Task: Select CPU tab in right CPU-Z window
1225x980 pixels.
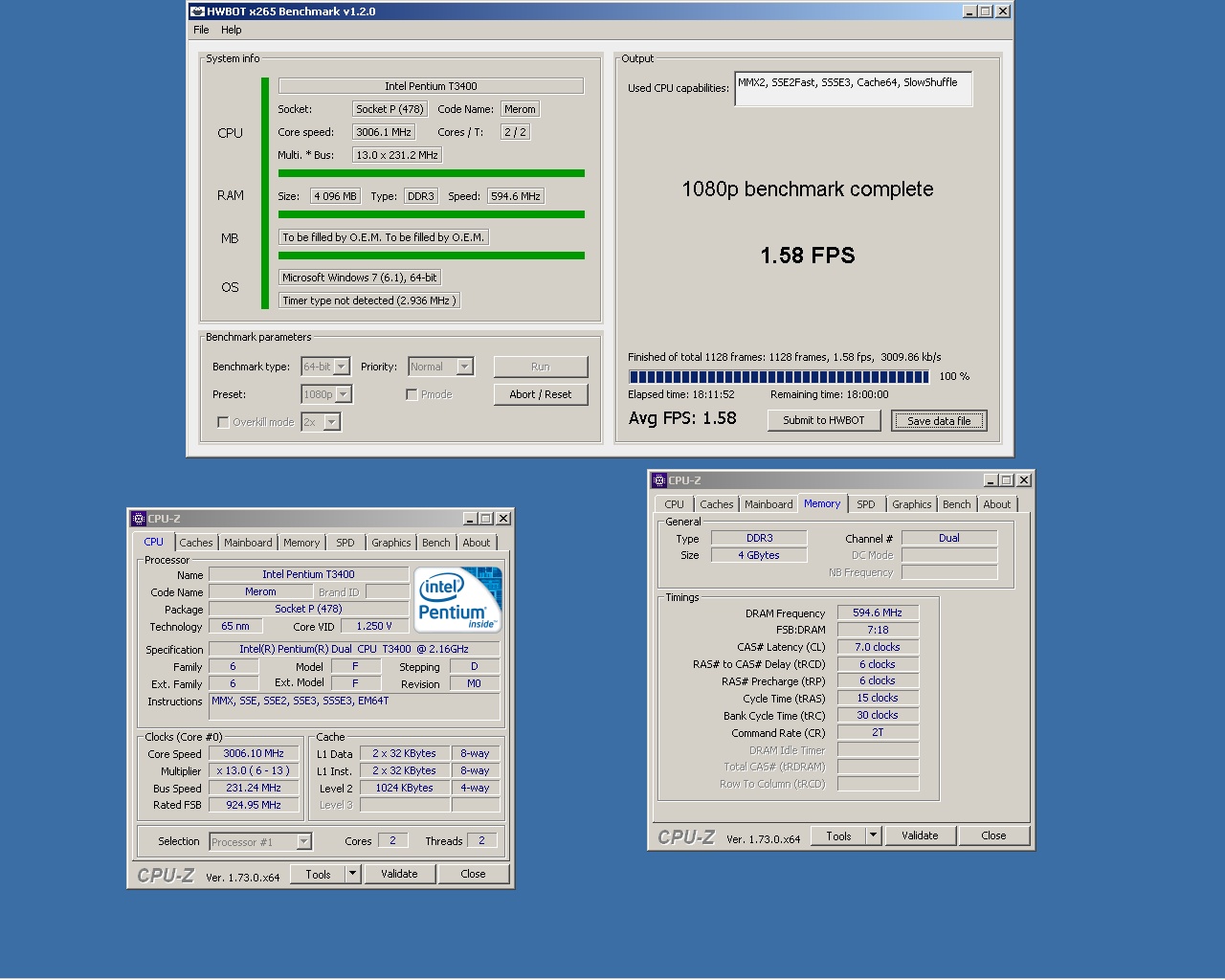Action: click(x=675, y=504)
